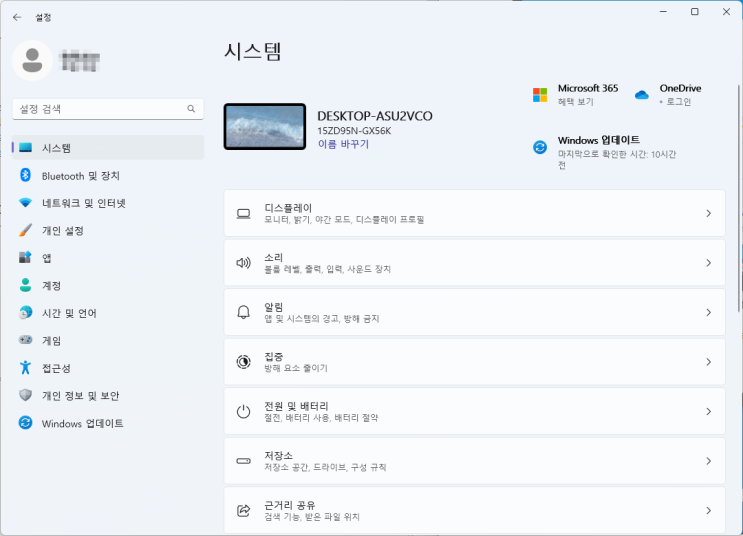
Task: Click the vertical scrollbar on the right
Action: click(739, 198)
